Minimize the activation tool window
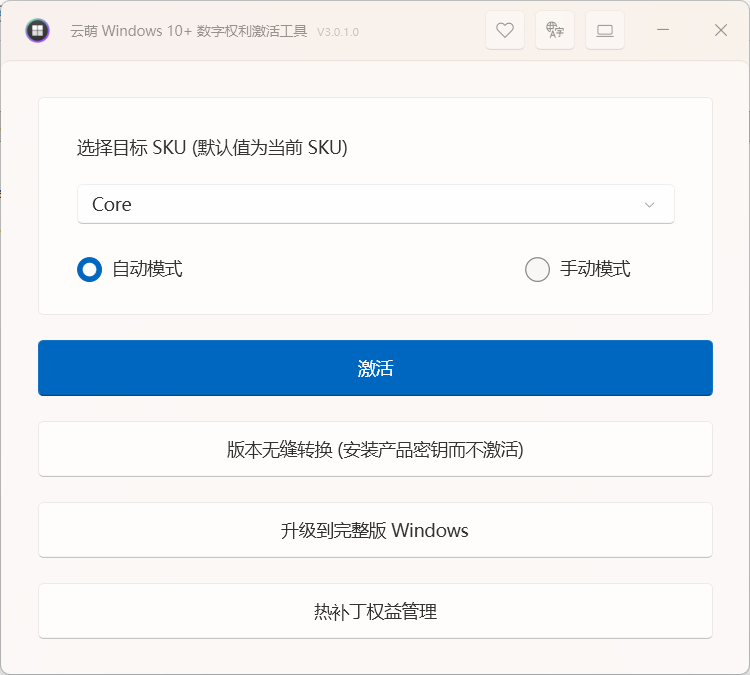This screenshot has width=750, height=675. [663, 30]
